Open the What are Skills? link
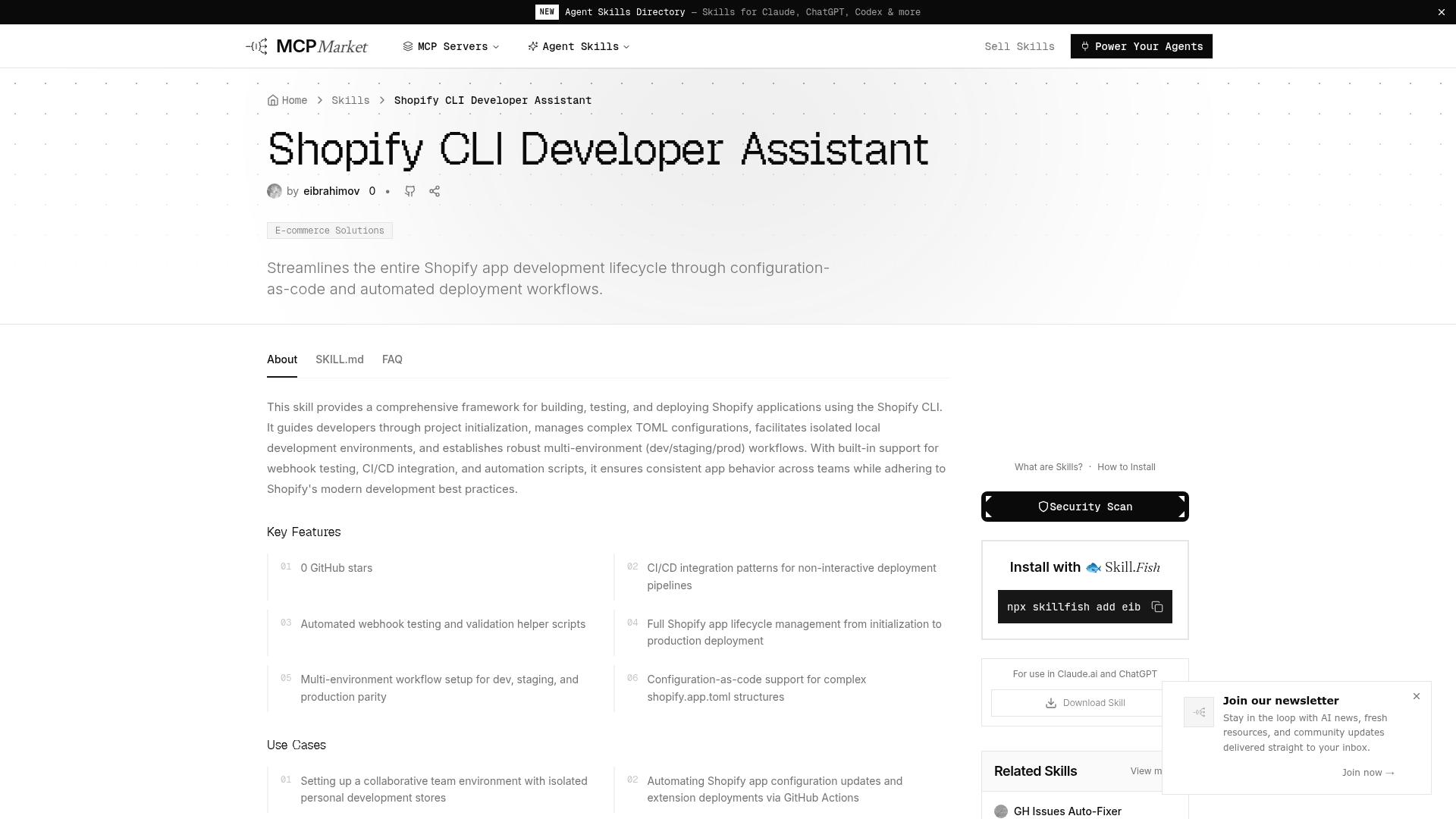1456x819 pixels. pyautogui.click(x=1049, y=467)
